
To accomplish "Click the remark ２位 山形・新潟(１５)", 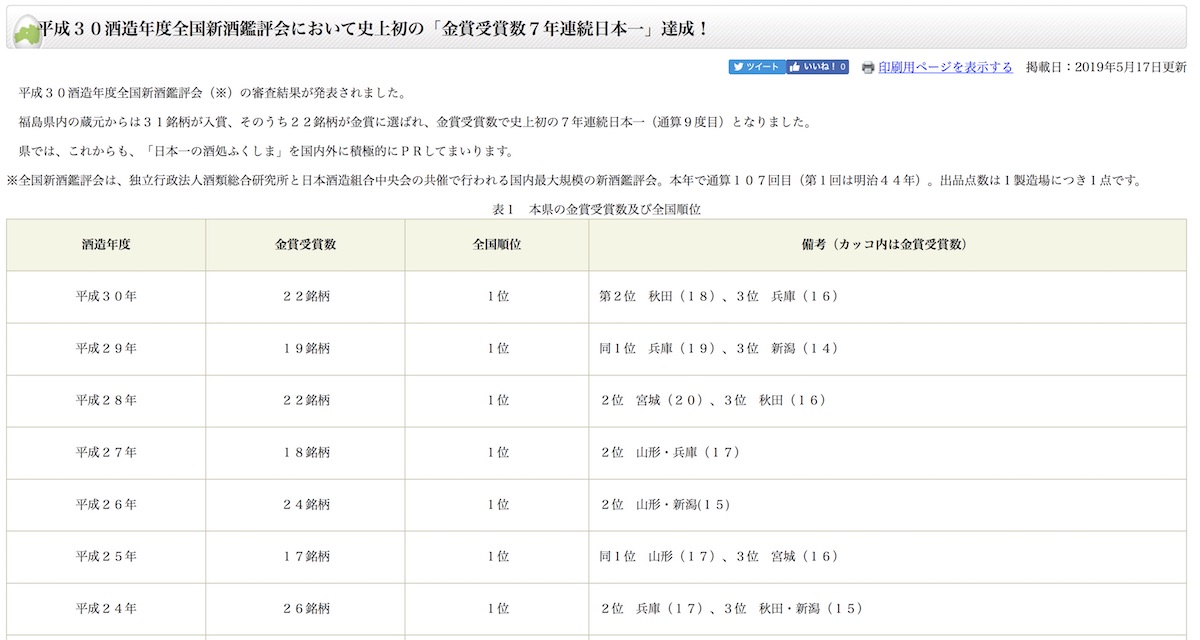I will pos(664,505).
